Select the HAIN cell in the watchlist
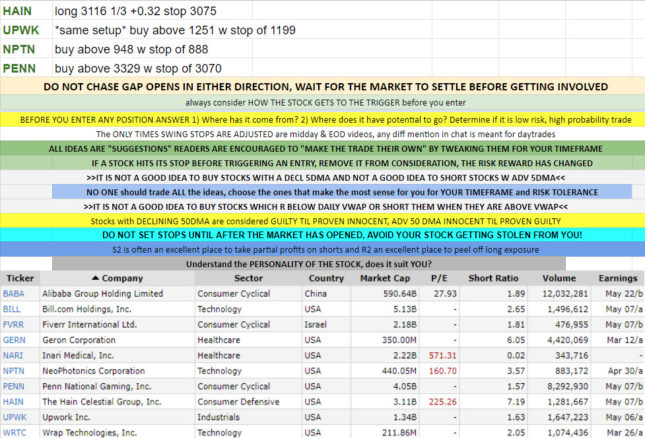 [26, 11]
